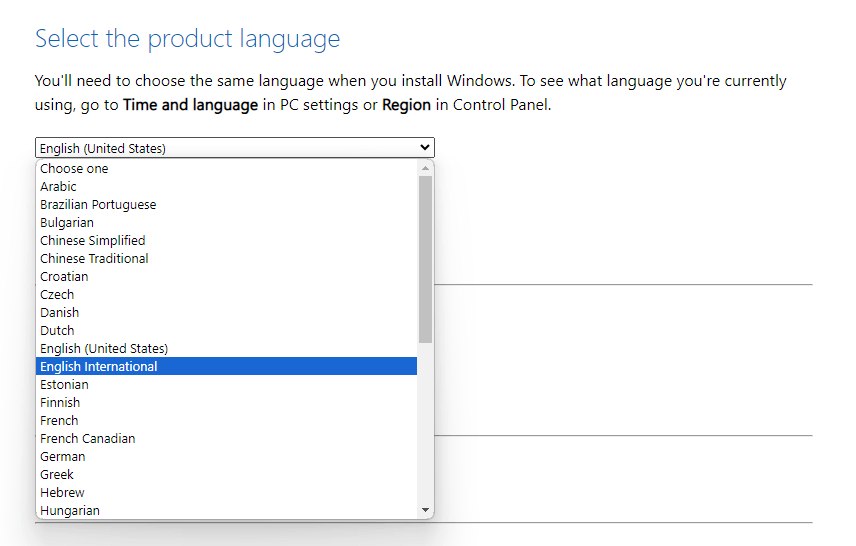Select Chinese Traditional option
Screen dimensions: 856x546
[227, 259]
